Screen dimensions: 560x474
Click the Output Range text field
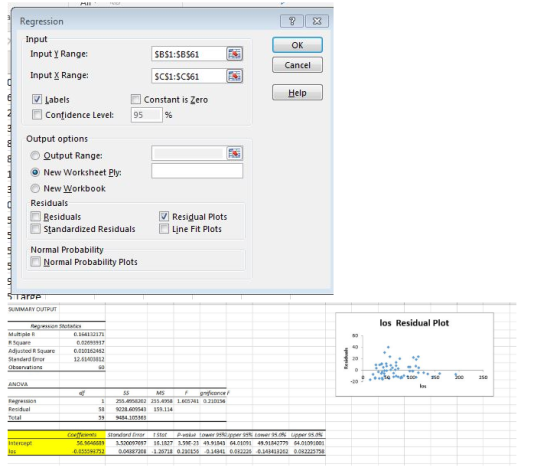(189, 153)
